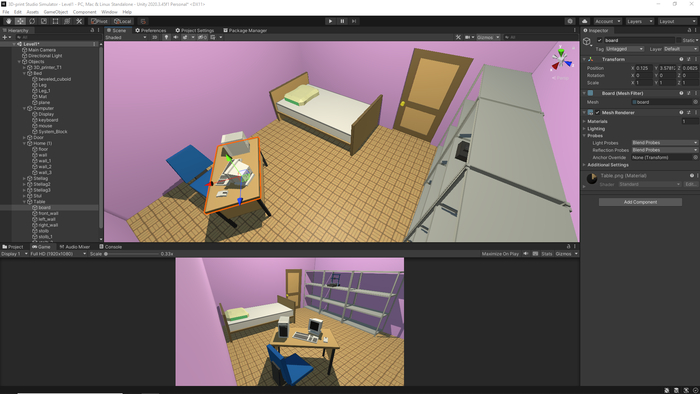The height and width of the screenshot is (394, 700).
Task: Open the Untagged tag dropdown
Action: click(625, 49)
